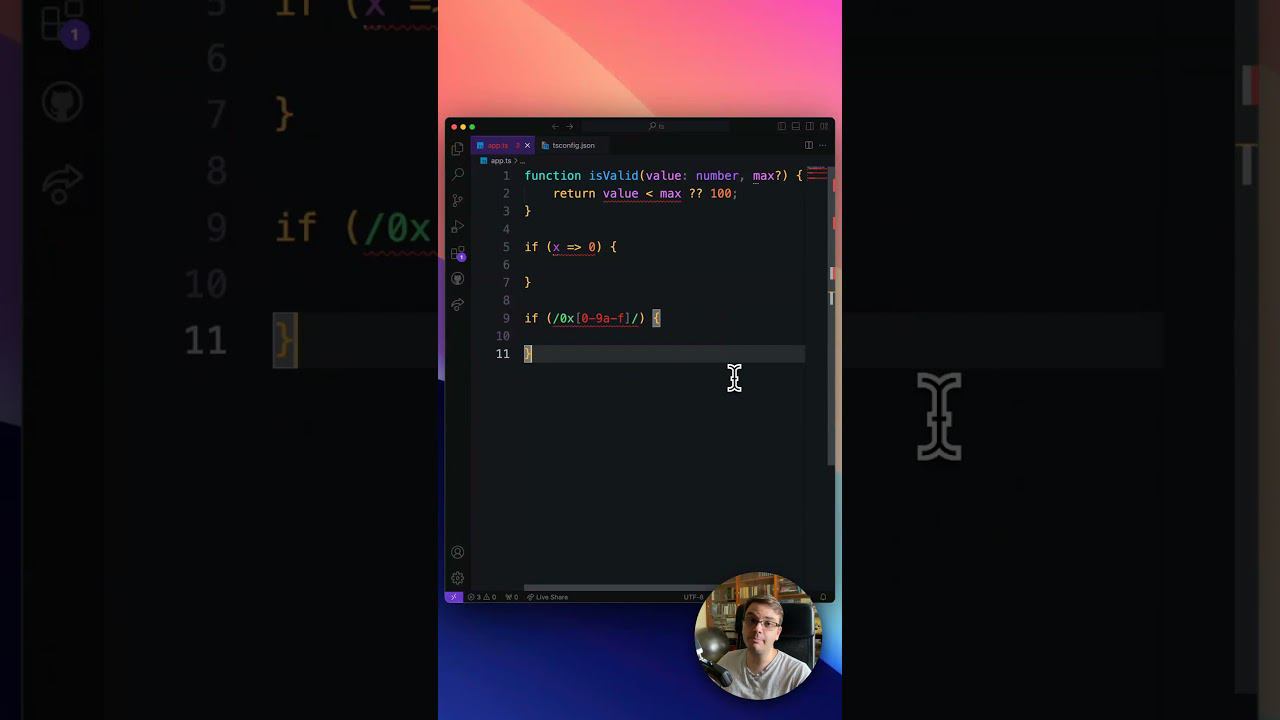
Task: Open the Search view in activity bar
Action: point(458,175)
